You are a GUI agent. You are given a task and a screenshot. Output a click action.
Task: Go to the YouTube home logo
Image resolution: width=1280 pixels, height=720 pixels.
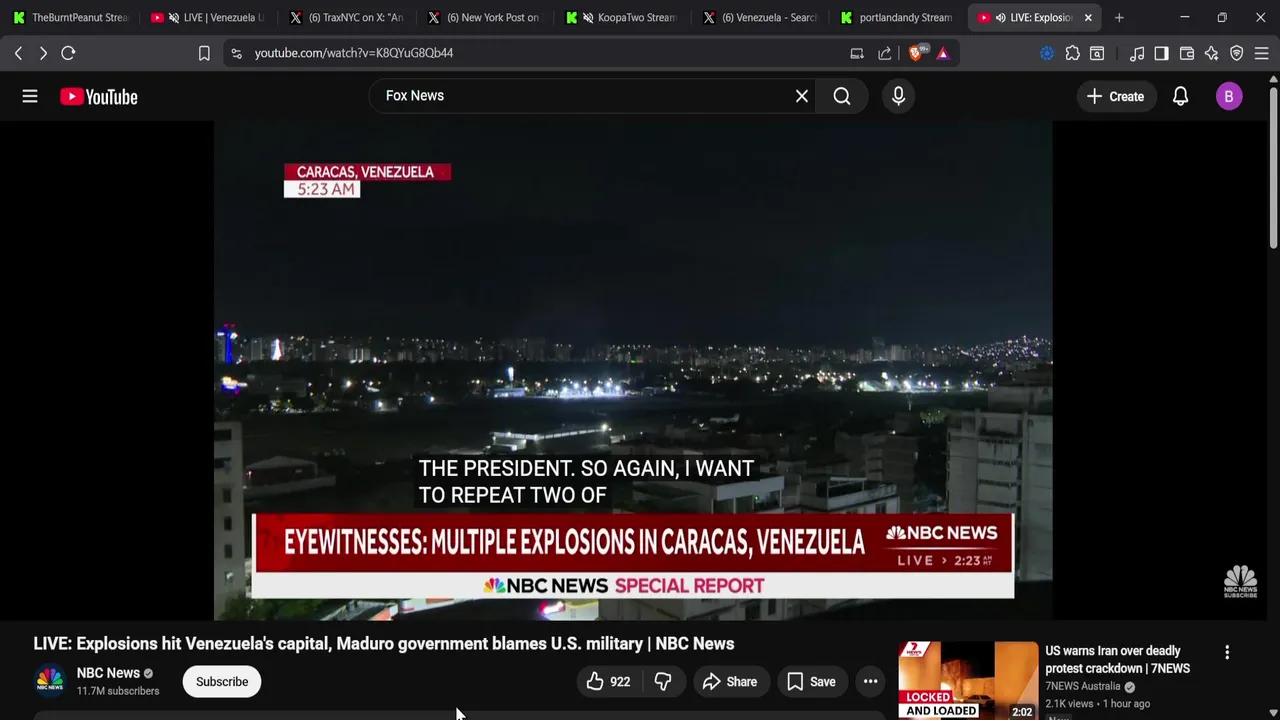[x=98, y=96]
